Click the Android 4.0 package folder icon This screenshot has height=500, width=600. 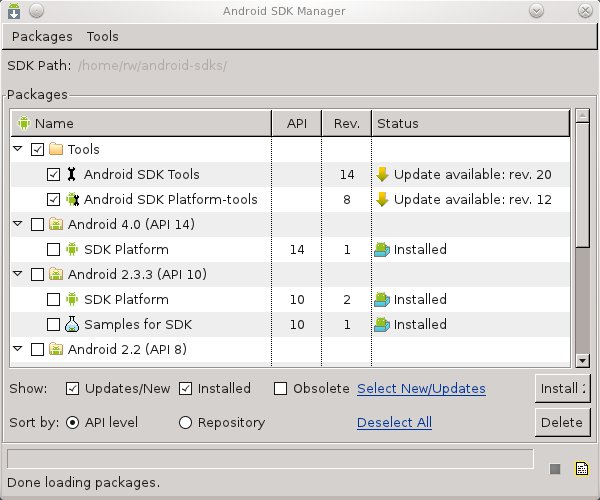(x=56, y=224)
